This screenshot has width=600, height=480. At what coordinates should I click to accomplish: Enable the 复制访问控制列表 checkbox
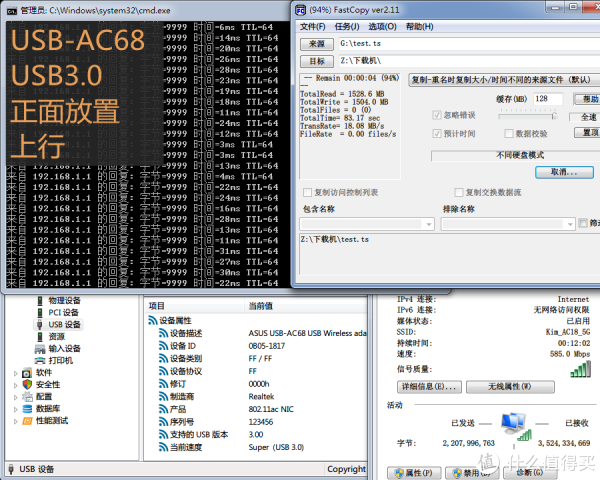click(x=307, y=192)
